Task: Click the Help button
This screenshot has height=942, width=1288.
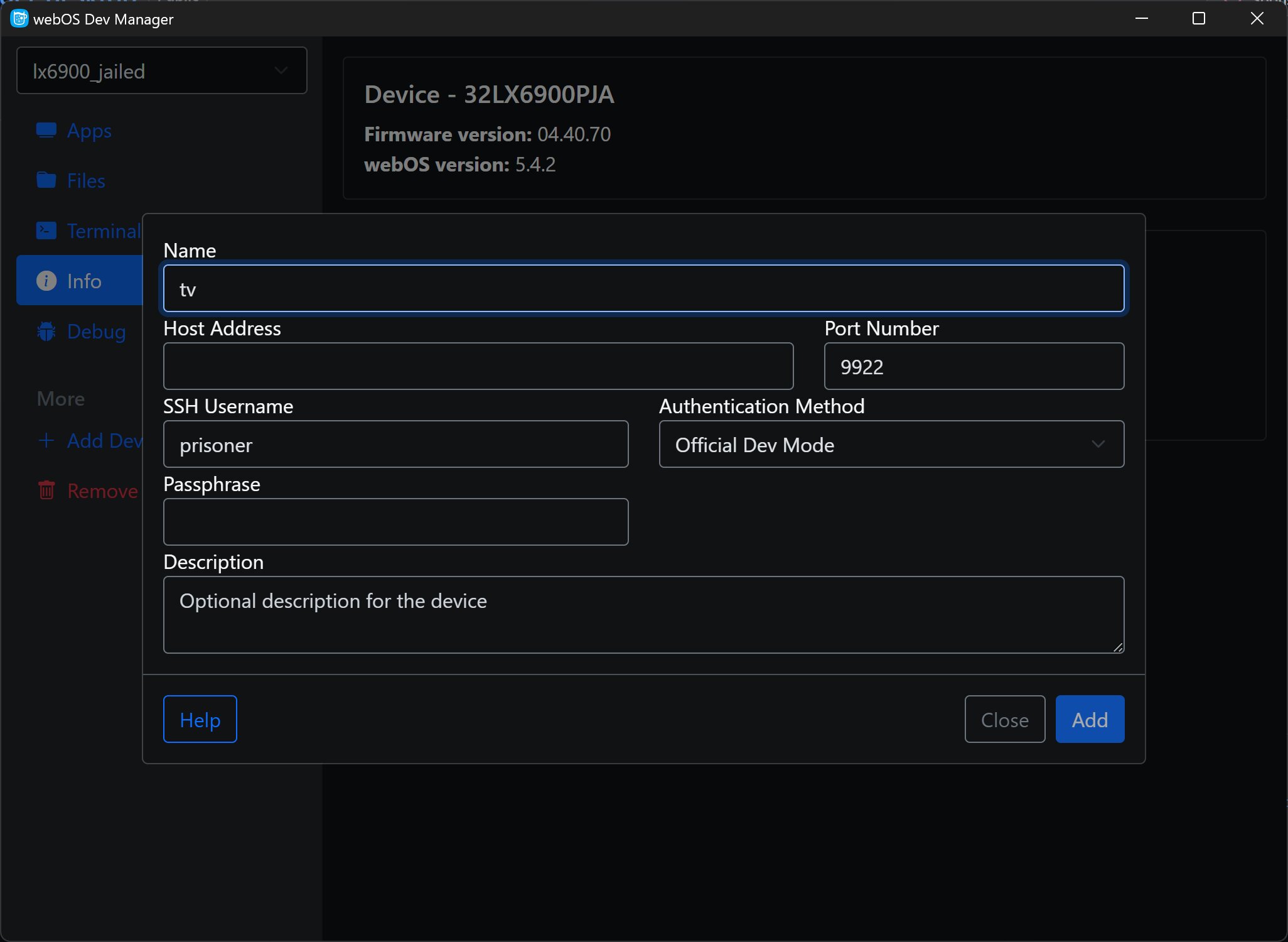Action: pyautogui.click(x=200, y=719)
